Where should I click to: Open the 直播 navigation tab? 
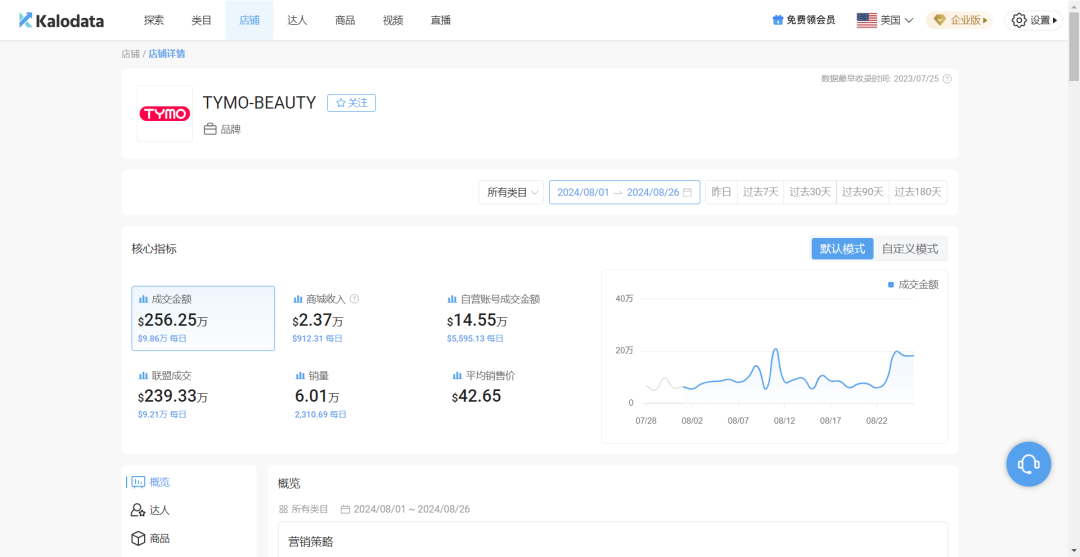[x=441, y=20]
